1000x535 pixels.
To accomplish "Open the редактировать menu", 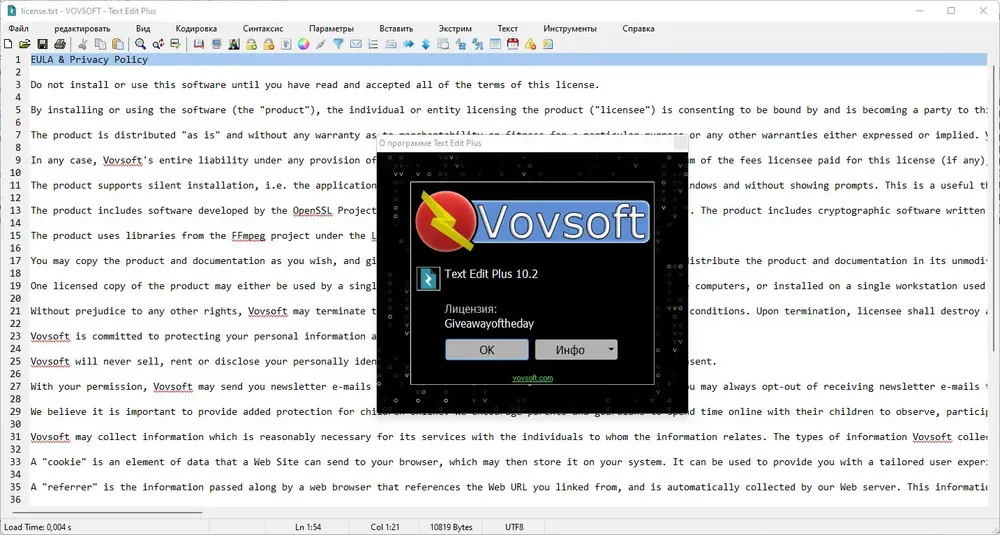I will pos(82,29).
